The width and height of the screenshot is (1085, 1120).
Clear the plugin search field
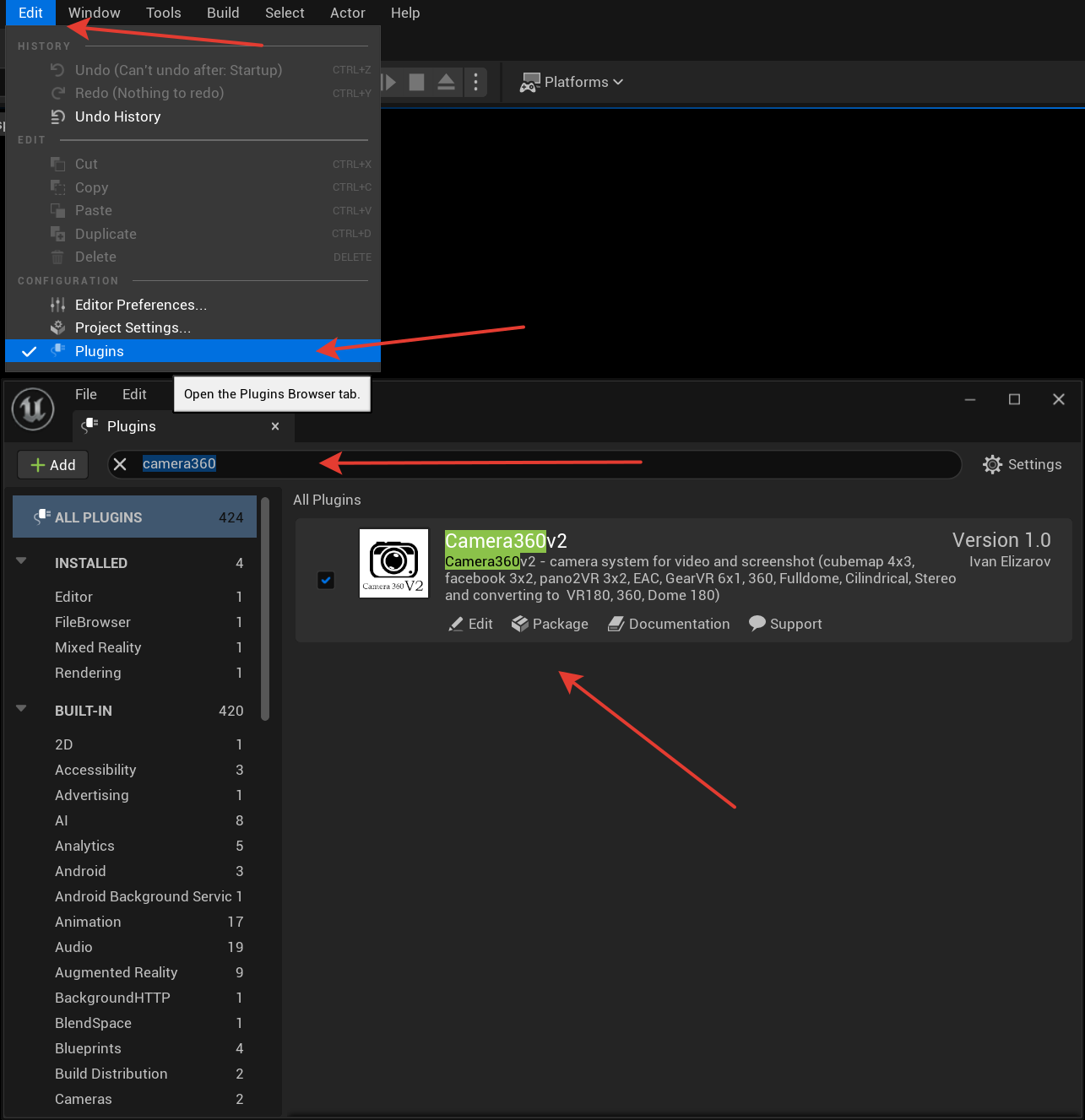coord(120,464)
